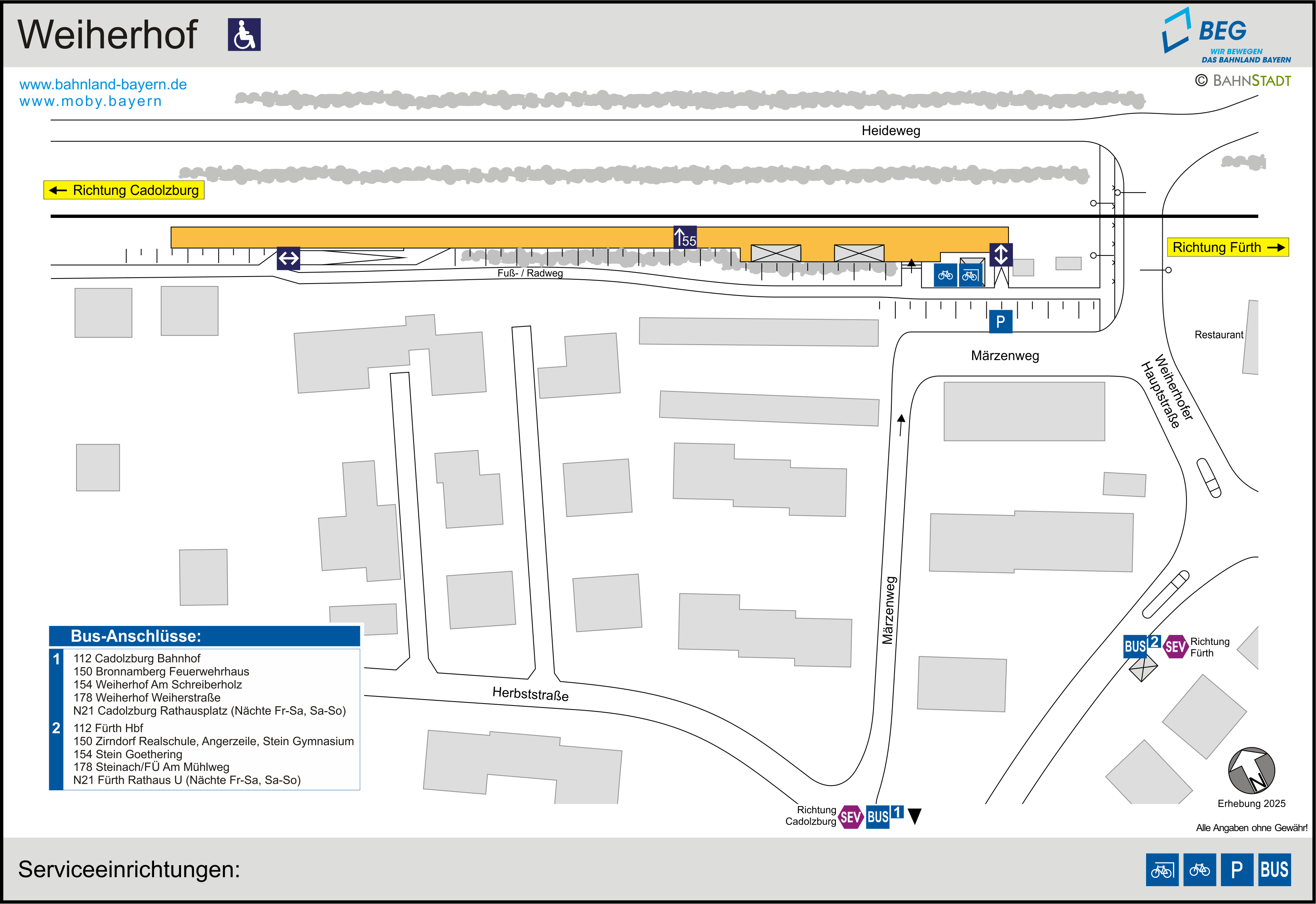This screenshot has height=904, width=1316.
Task: Click the 112 Fürth Hbf bus line entry
Action: (108, 728)
